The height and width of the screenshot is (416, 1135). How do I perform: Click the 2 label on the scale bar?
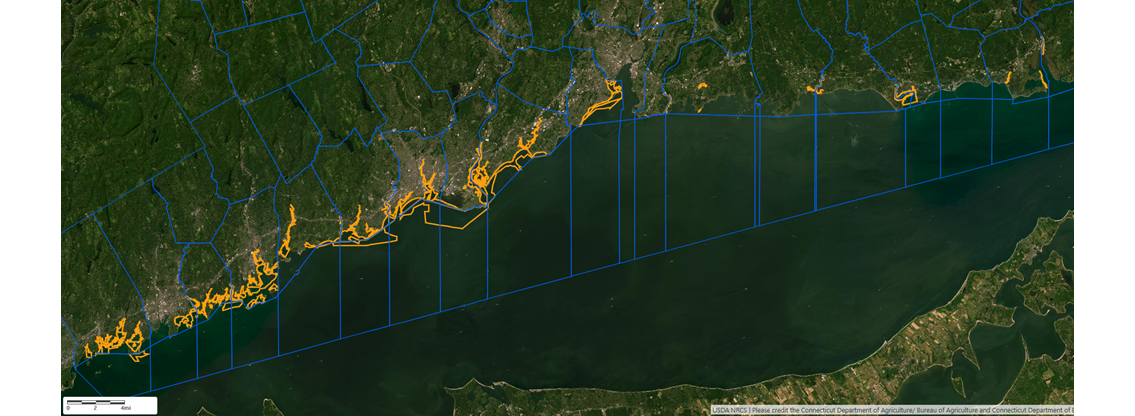[x=95, y=409]
